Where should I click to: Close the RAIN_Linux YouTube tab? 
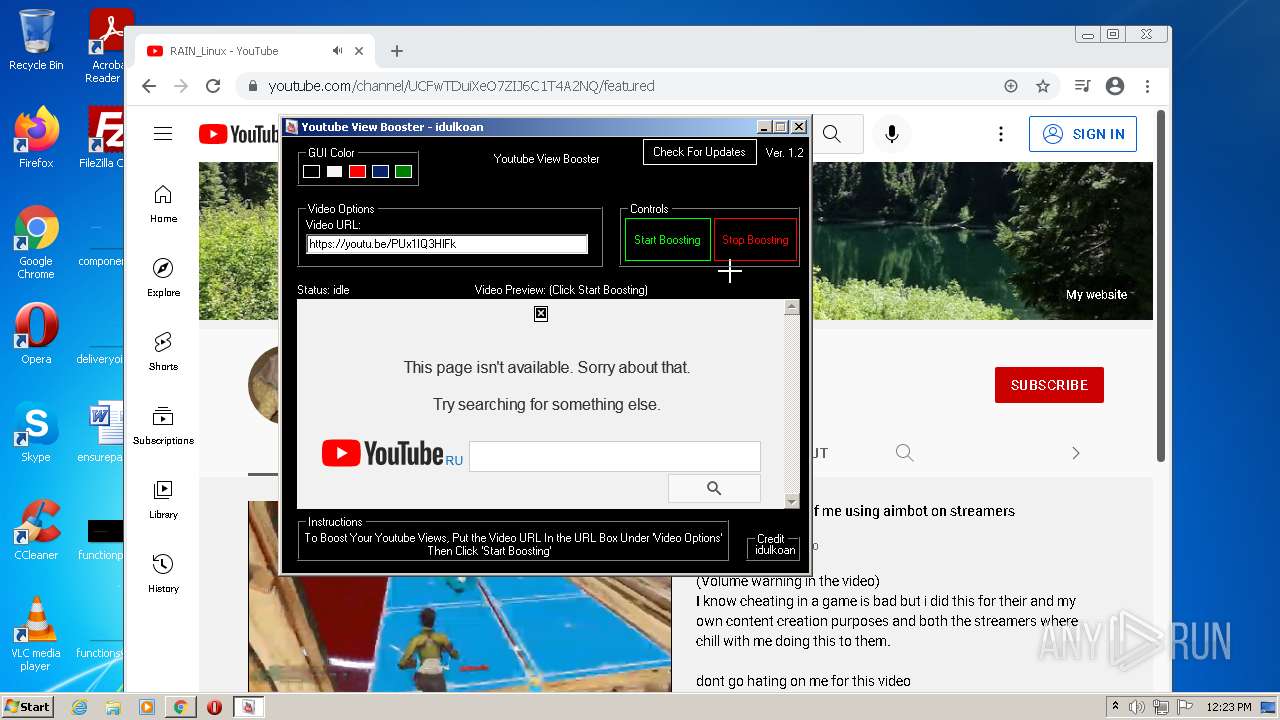[x=360, y=51]
